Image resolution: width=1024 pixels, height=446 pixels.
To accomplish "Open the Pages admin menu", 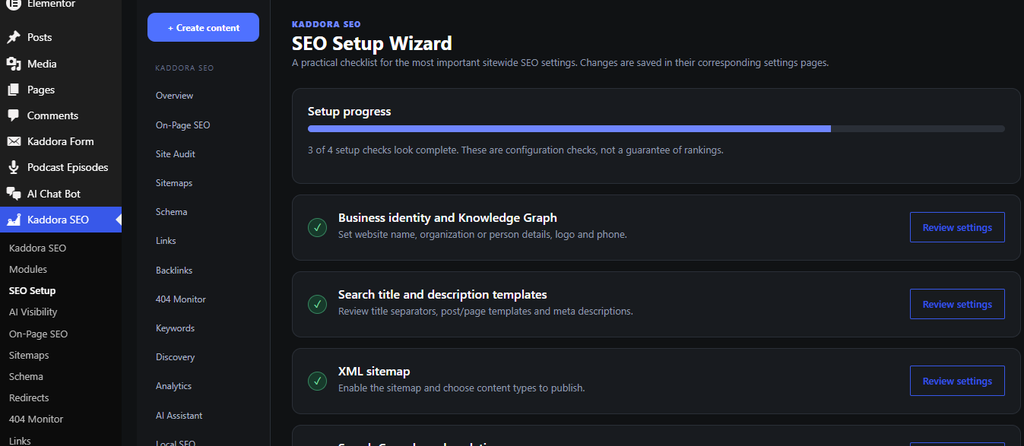I will 61,89.
